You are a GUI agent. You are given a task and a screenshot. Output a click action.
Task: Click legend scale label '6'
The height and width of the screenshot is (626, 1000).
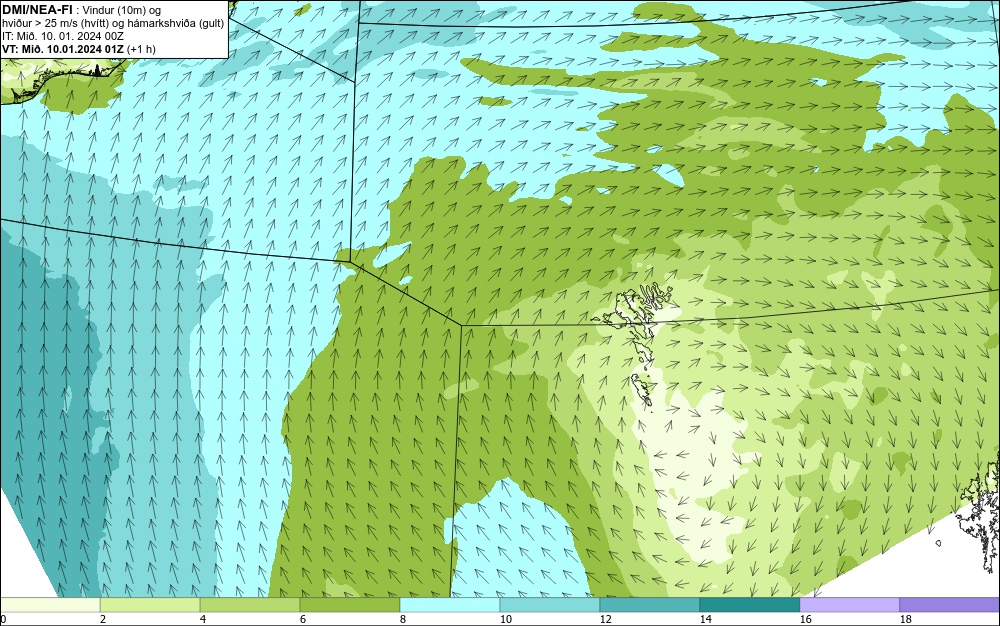pos(303,619)
